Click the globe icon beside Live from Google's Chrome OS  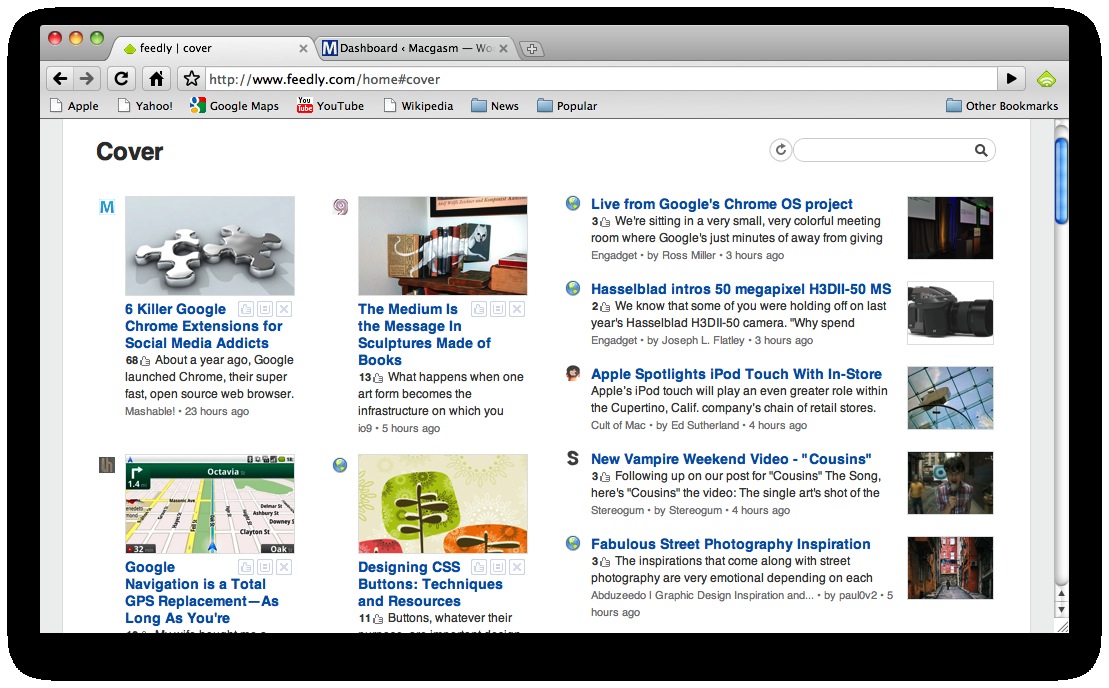click(x=573, y=204)
